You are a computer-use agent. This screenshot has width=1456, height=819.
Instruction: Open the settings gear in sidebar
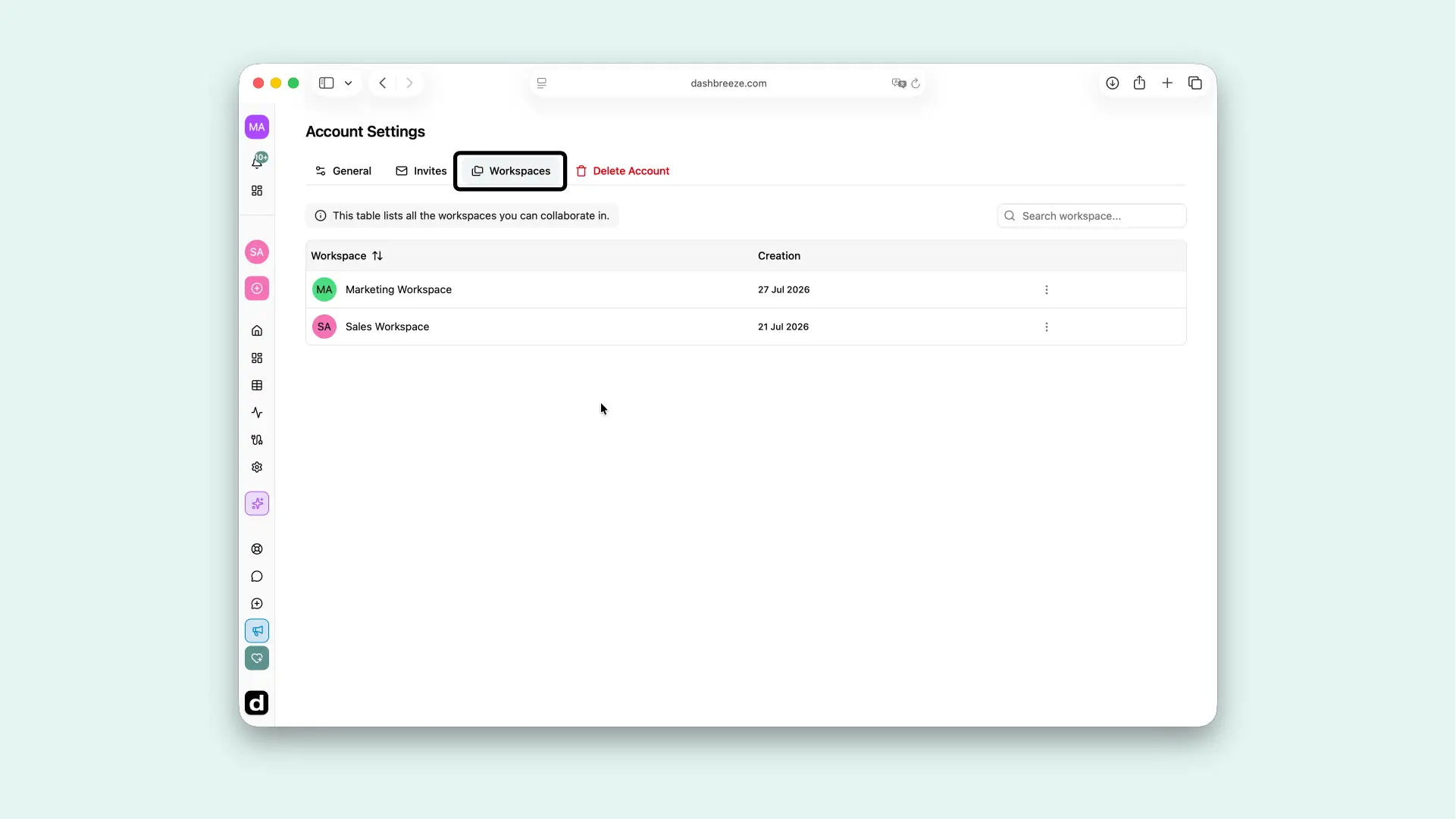click(x=257, y=467)
